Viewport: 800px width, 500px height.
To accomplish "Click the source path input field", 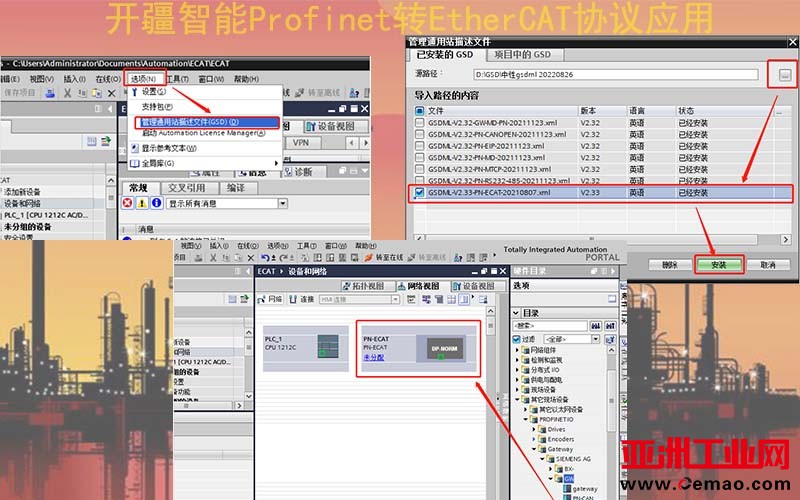I will 615,74.
